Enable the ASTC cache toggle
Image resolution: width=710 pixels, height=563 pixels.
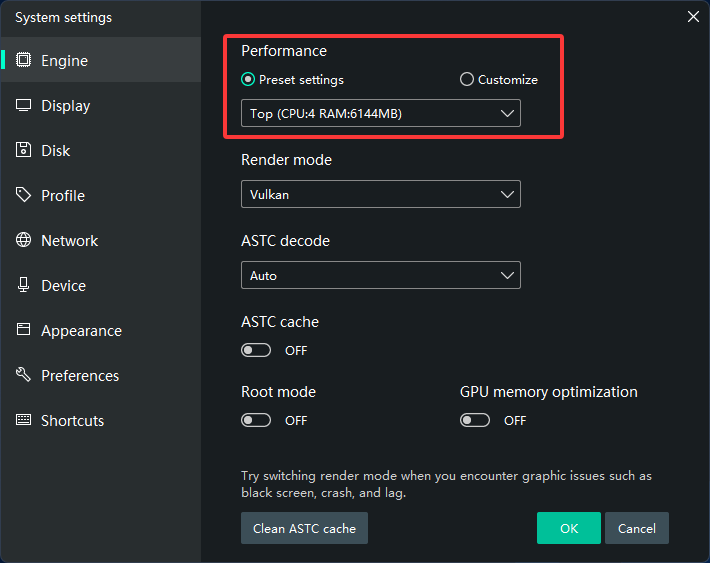pos(256,350)
